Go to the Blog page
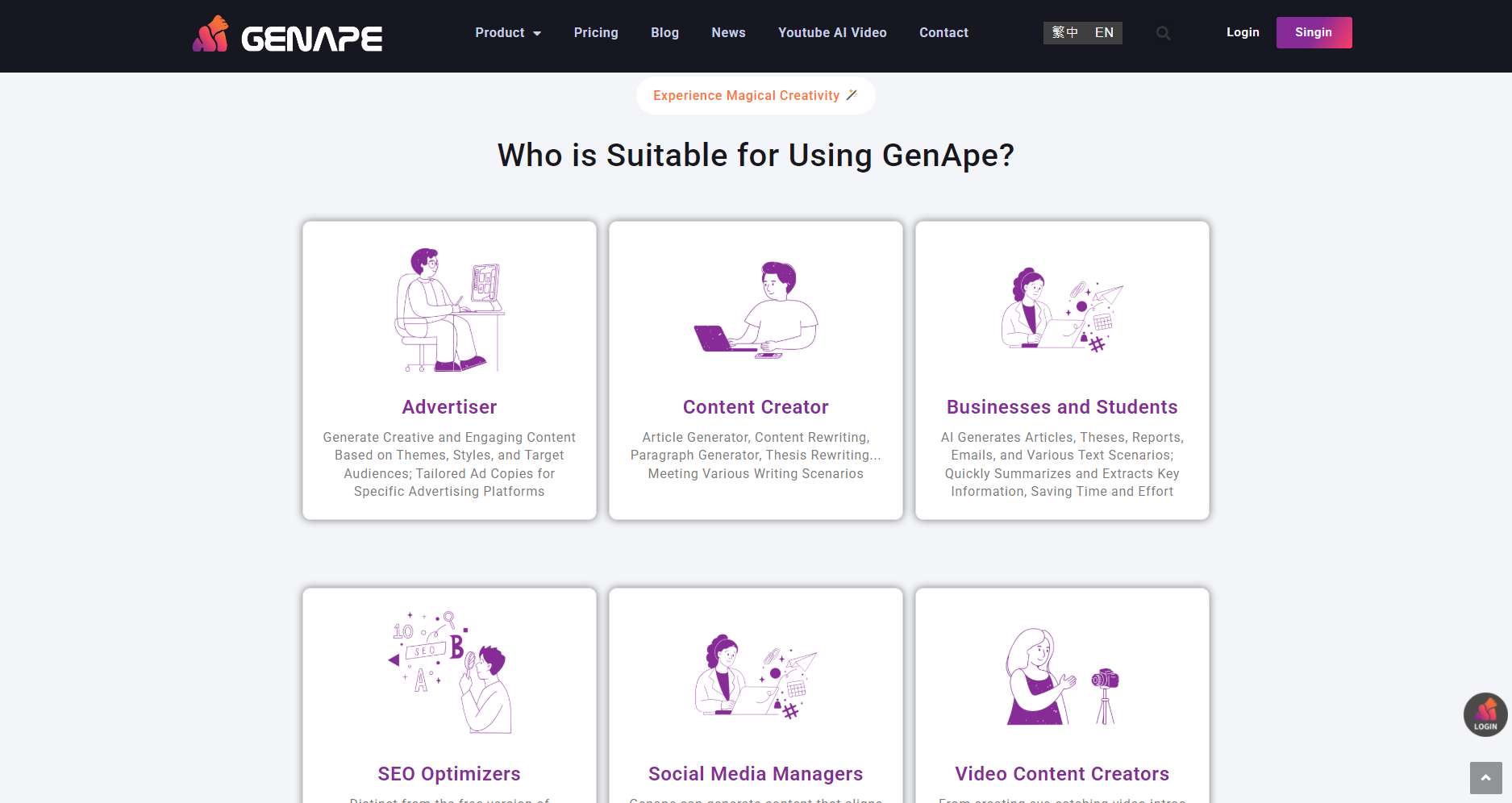 click(x=664, y=33)
